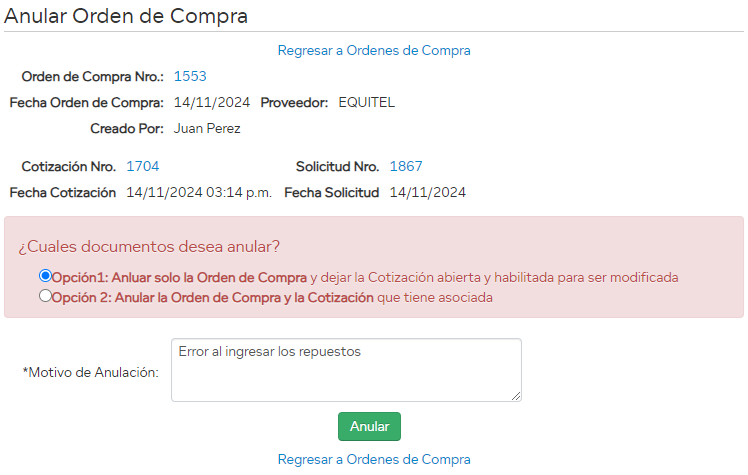Click the provider name EQUITEL

point(366,102)
